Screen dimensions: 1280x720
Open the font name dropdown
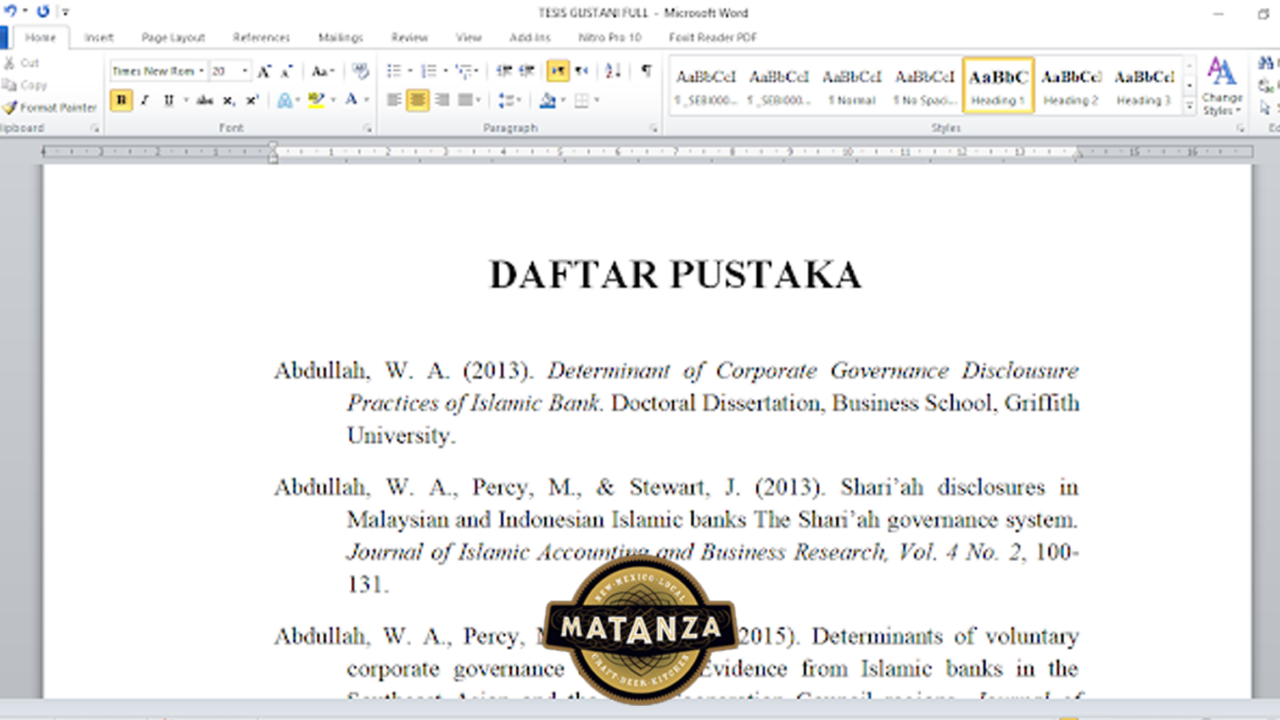point(201,71)
